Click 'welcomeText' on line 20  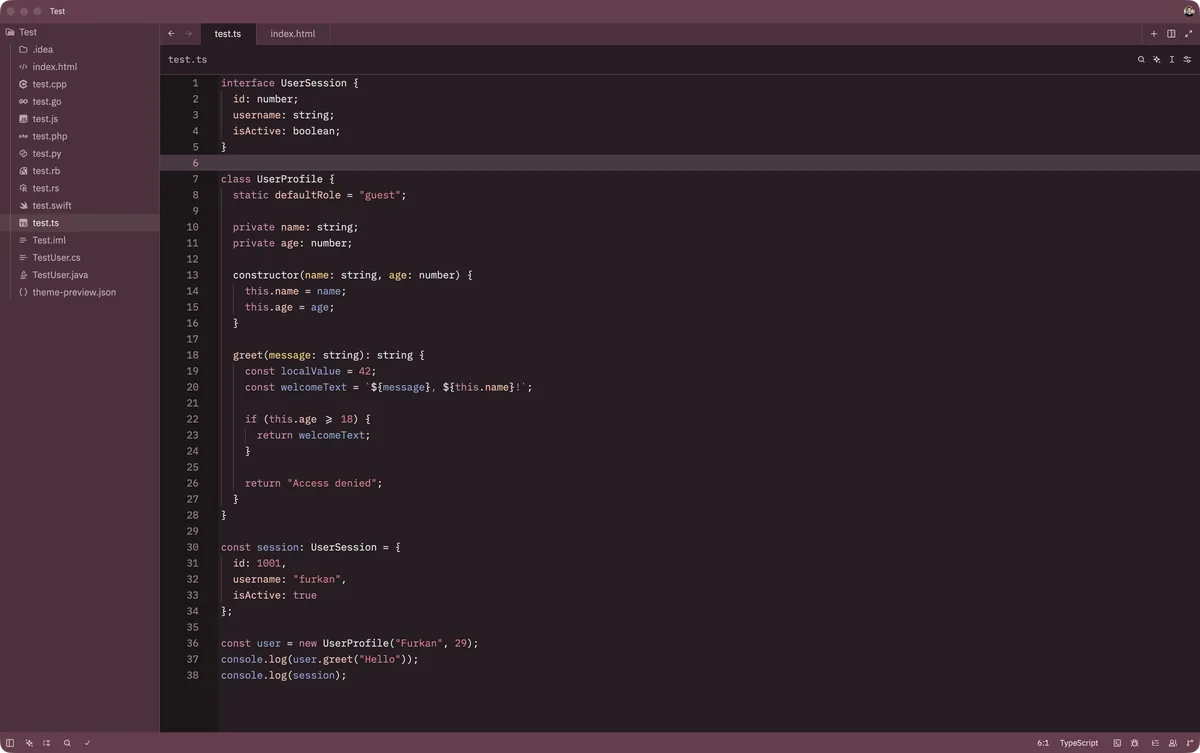(x=314, y=387)
